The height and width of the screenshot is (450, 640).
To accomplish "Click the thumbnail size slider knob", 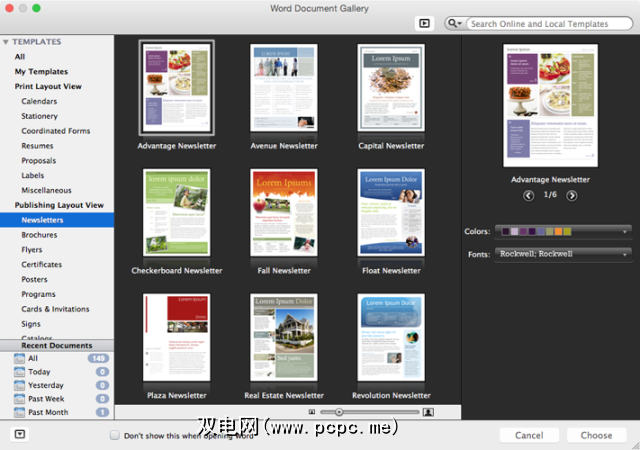I will click(339, 412).
